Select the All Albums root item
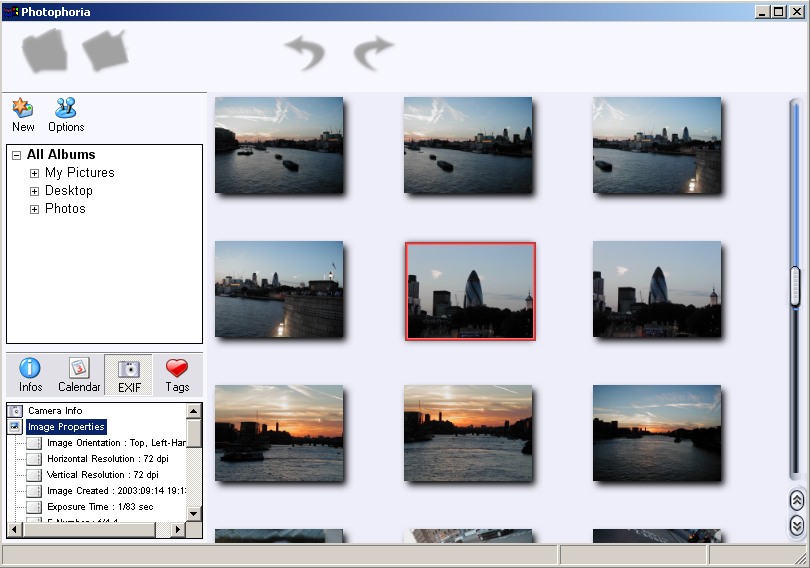Viewport: 810px width, 568px height. click(61, 154)
